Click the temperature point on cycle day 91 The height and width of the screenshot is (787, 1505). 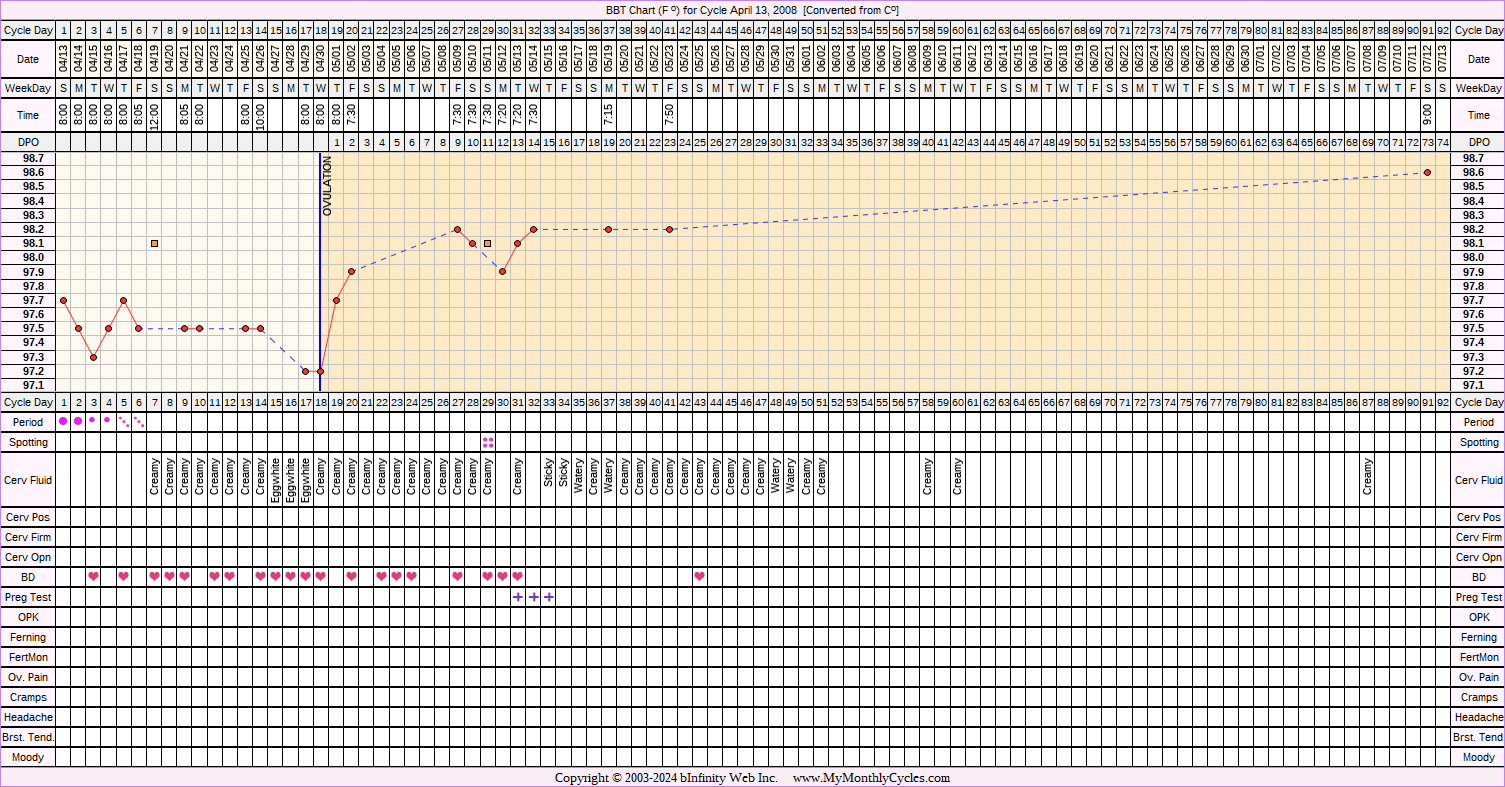1427,173
